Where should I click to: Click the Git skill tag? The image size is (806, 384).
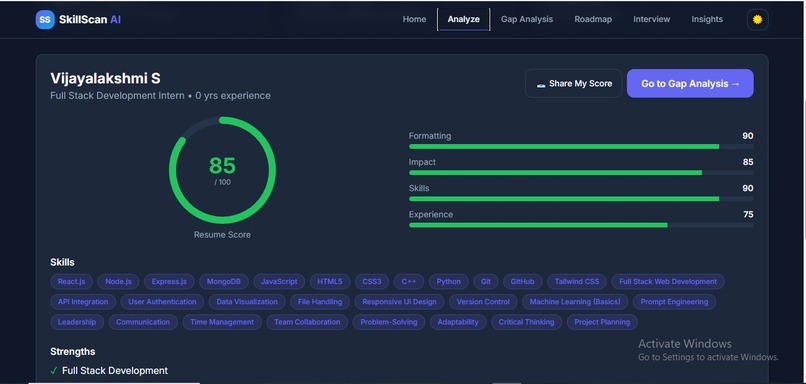pos(486,282)
